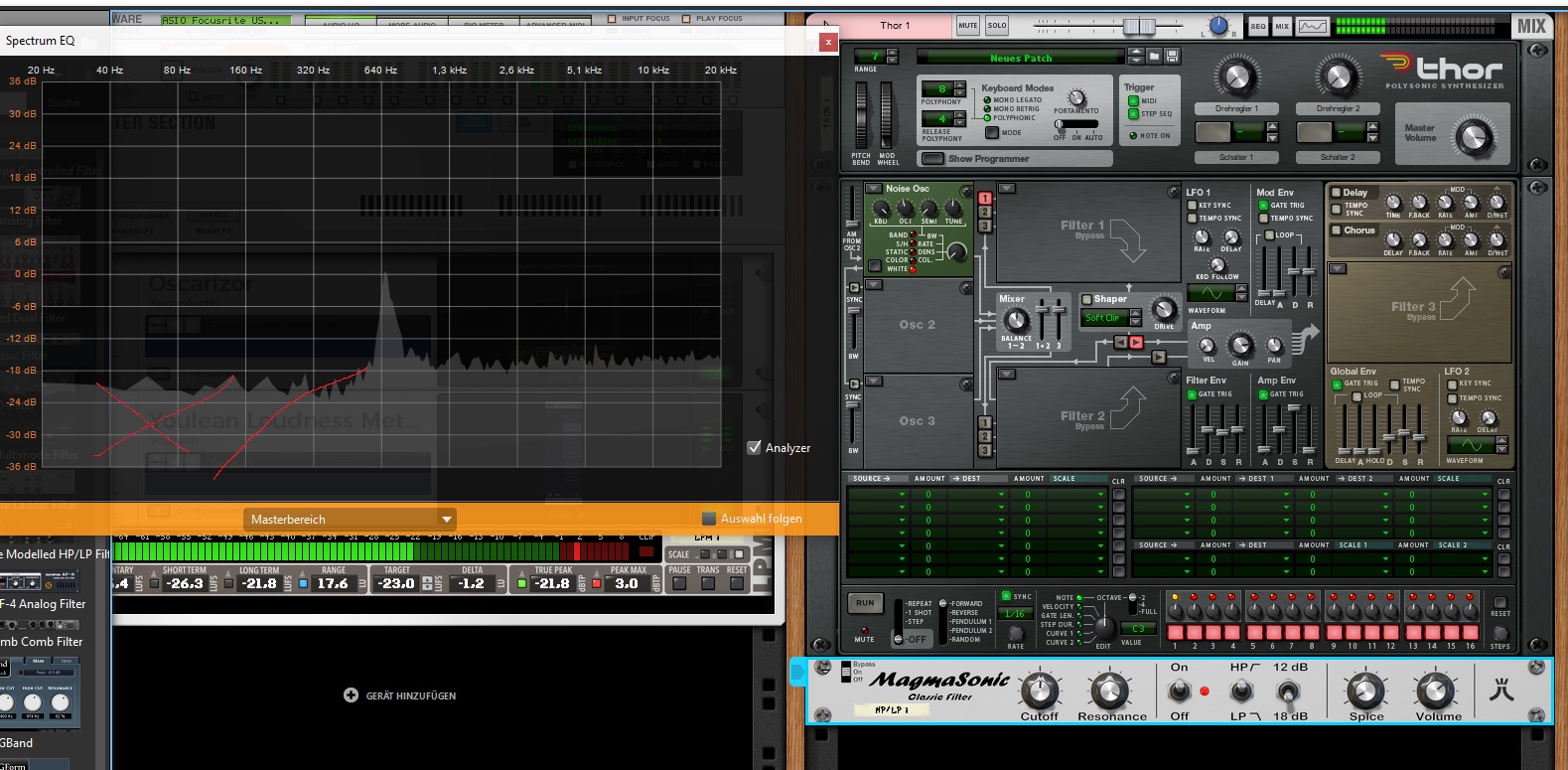Screen dimensions: 1568x770
Task: Click the MIX button next to SEQ
Action: coord(1282,27)
